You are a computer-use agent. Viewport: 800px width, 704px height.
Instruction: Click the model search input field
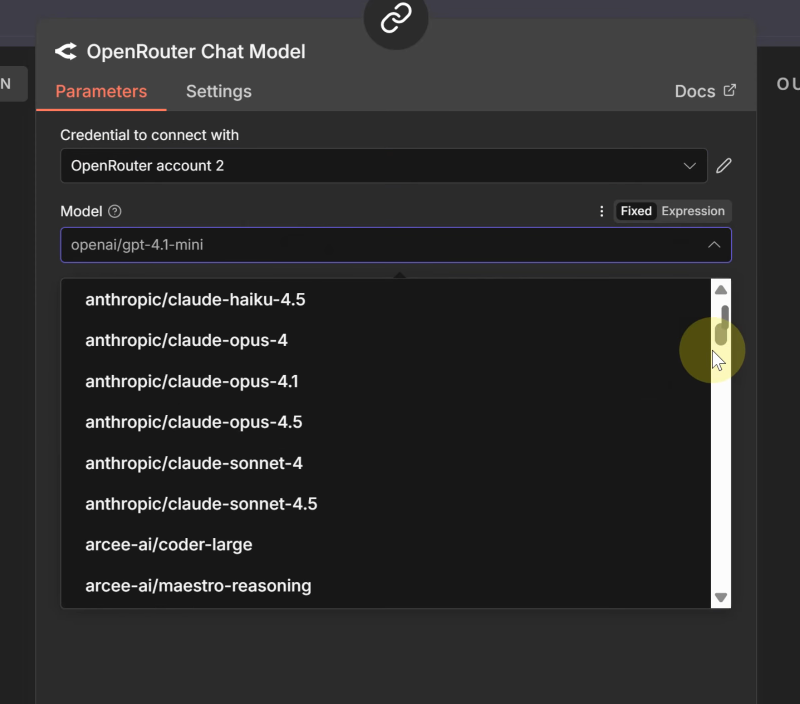(380, 245)
